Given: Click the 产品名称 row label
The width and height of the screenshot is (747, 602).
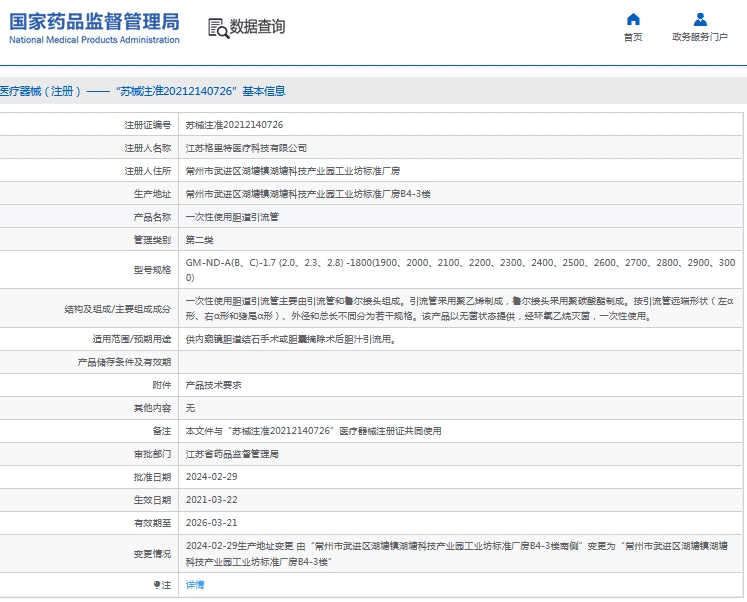Looking at the screenshot, I should (x=152, y=217).
